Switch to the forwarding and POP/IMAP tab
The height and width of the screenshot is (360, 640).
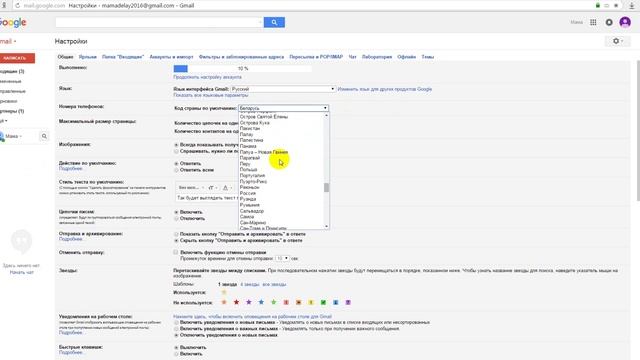pos(316,57)
